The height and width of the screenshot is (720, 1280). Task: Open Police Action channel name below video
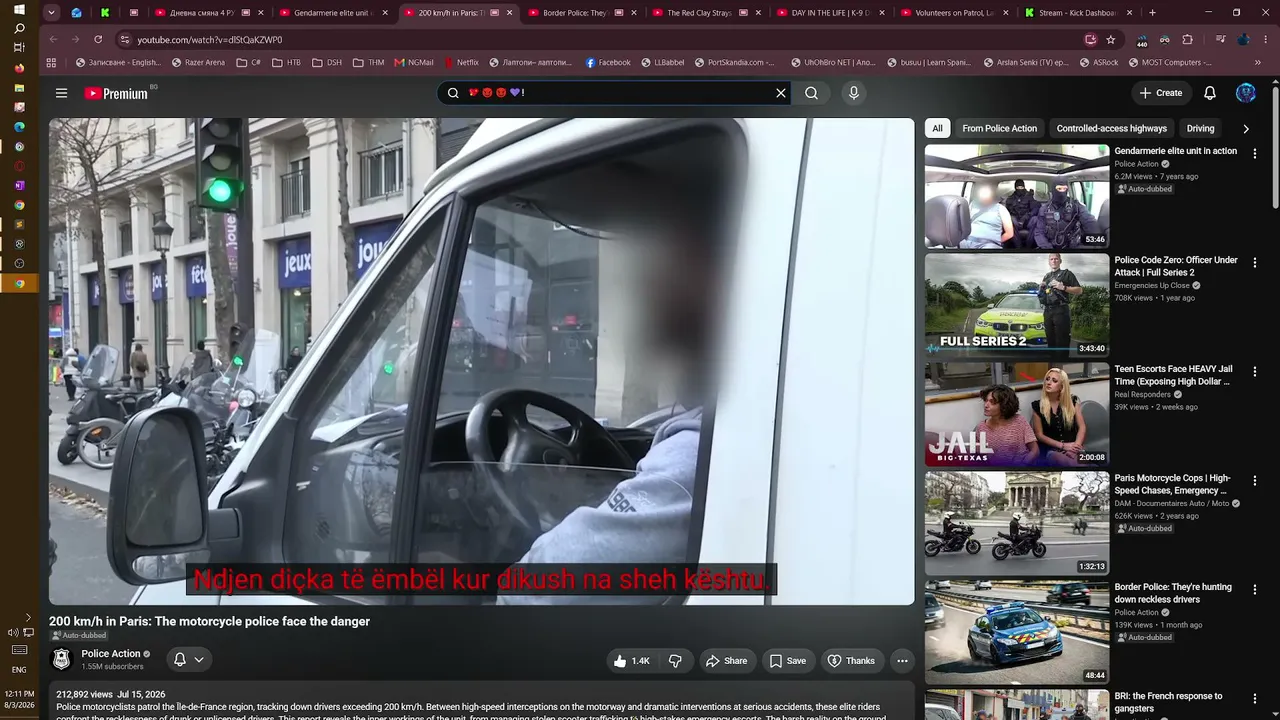pos(111,654)
